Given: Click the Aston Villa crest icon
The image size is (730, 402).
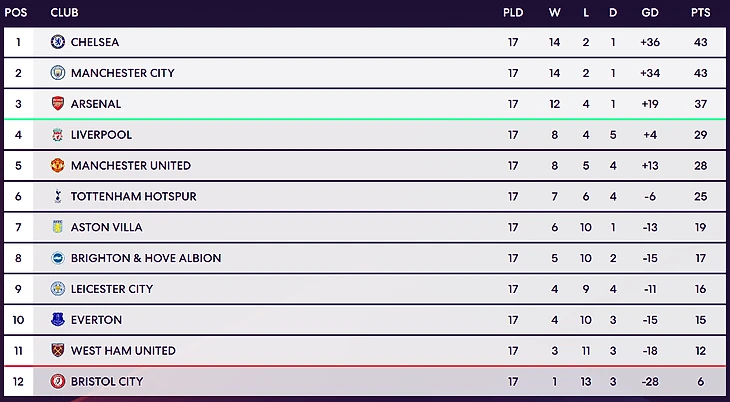Looking at the screenshot, I should pos(57,228).
